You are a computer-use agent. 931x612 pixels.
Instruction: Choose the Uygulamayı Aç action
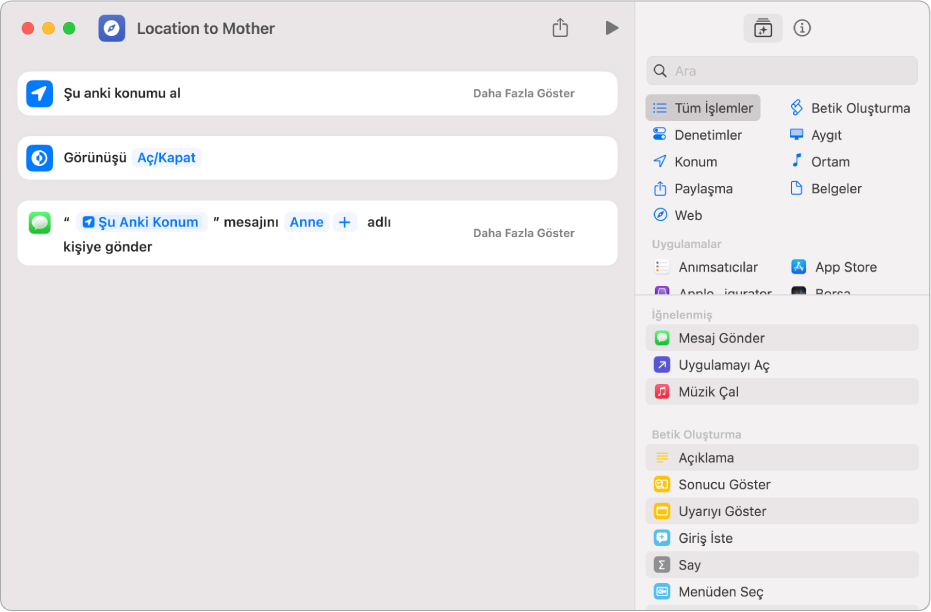click(723, 365)
